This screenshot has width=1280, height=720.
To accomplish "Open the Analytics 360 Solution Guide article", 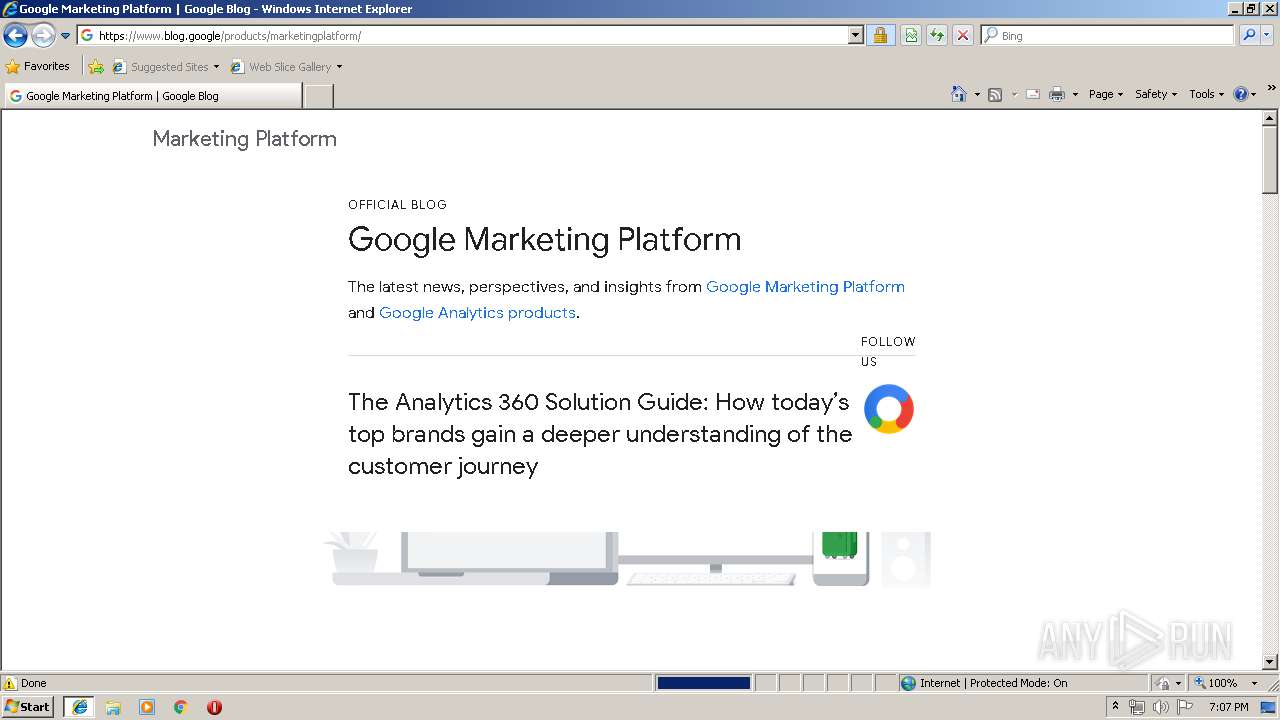I will [600, 434].
